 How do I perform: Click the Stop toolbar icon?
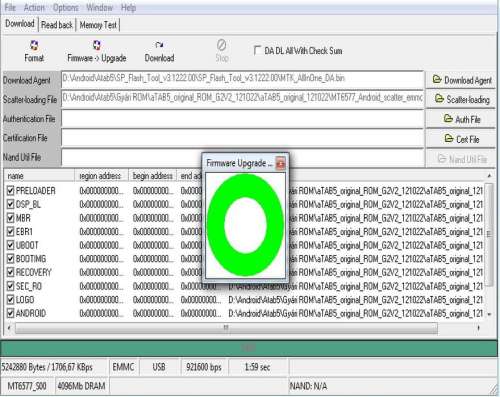coord(222,51)
